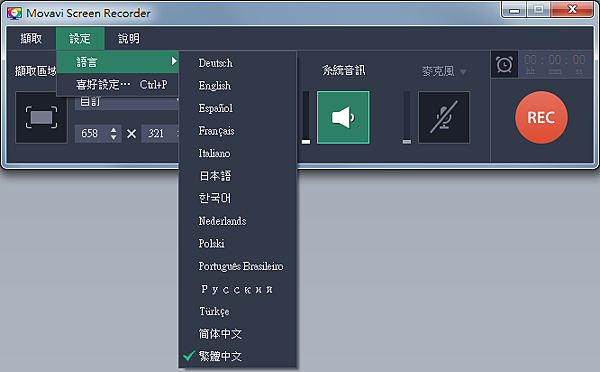Click the recording timer display
The image size is (600, 372).
(x=555, y=64)
